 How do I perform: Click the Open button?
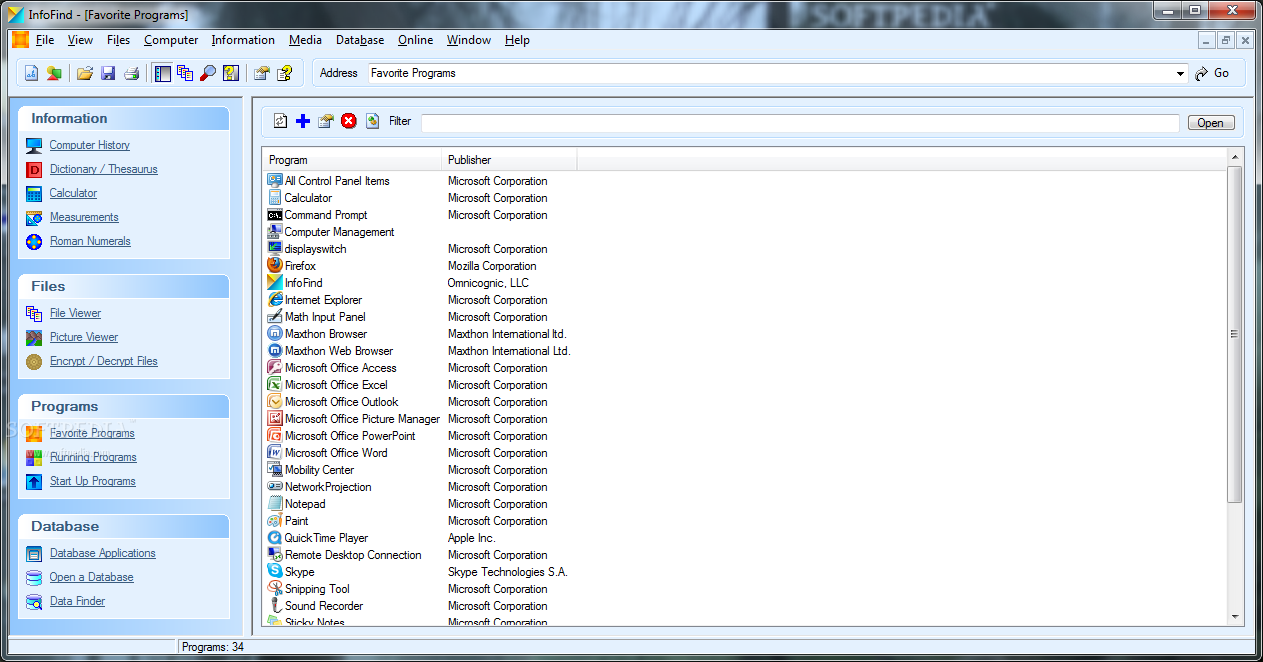[x=1211, y=123]
